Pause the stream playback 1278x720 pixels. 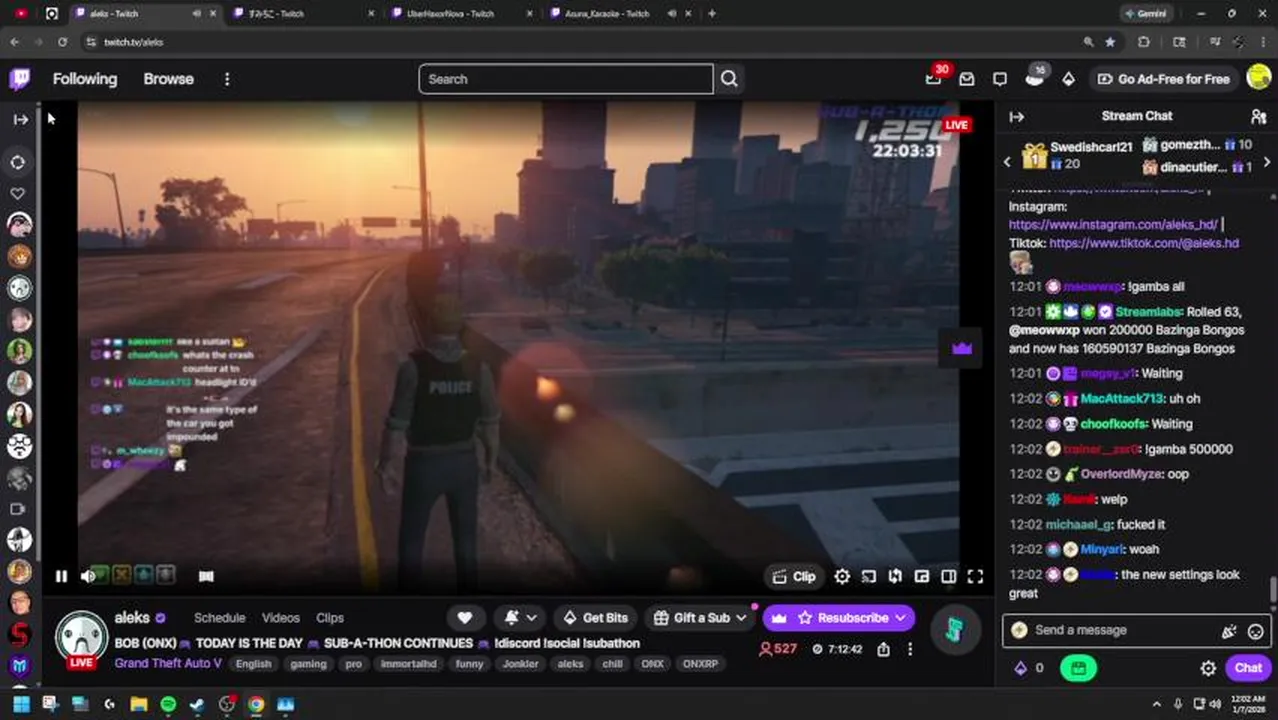click(x=61, y=576)
